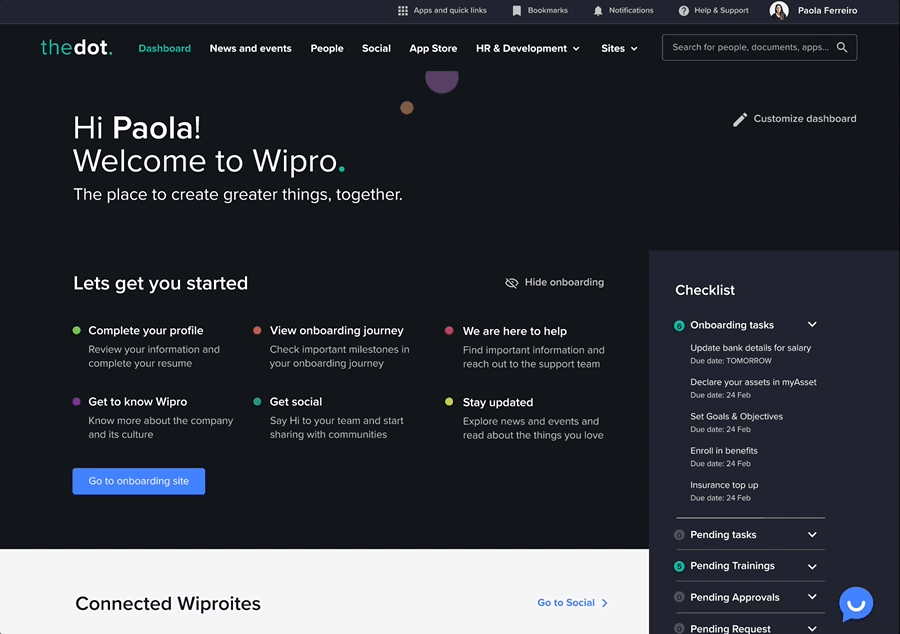The image size is (900, 634).
Task: Go to the Dashboard tab
Action: (x=165, y=49)
